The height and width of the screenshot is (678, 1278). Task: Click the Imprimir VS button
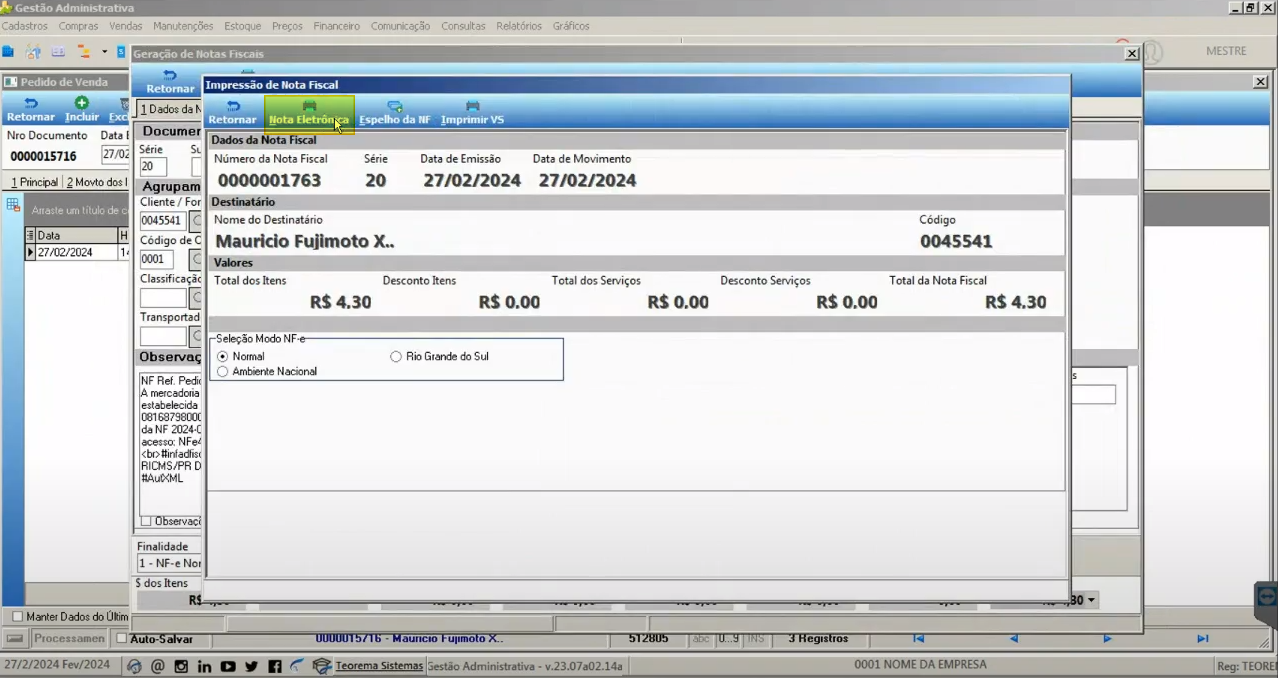coord(472,112)
